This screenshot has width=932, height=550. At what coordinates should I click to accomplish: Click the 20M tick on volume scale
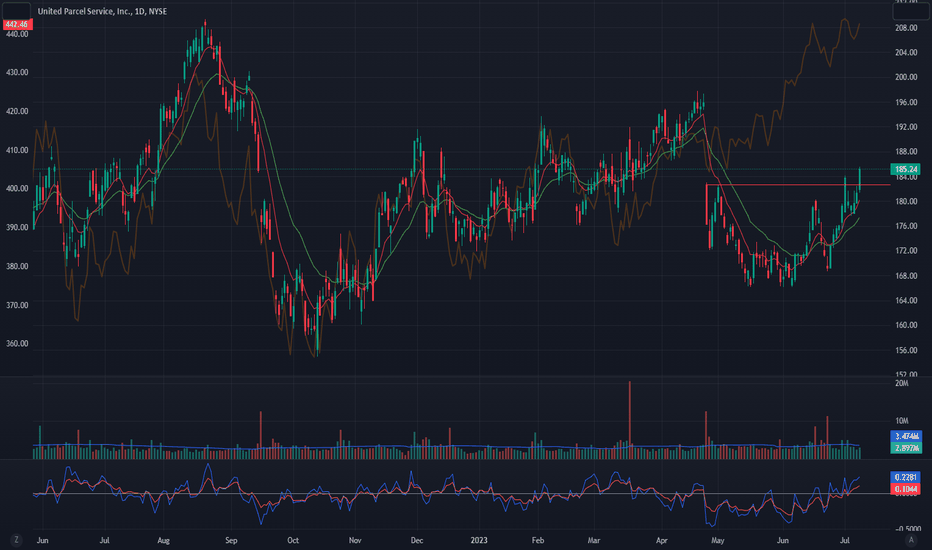(x=902, y=384)
